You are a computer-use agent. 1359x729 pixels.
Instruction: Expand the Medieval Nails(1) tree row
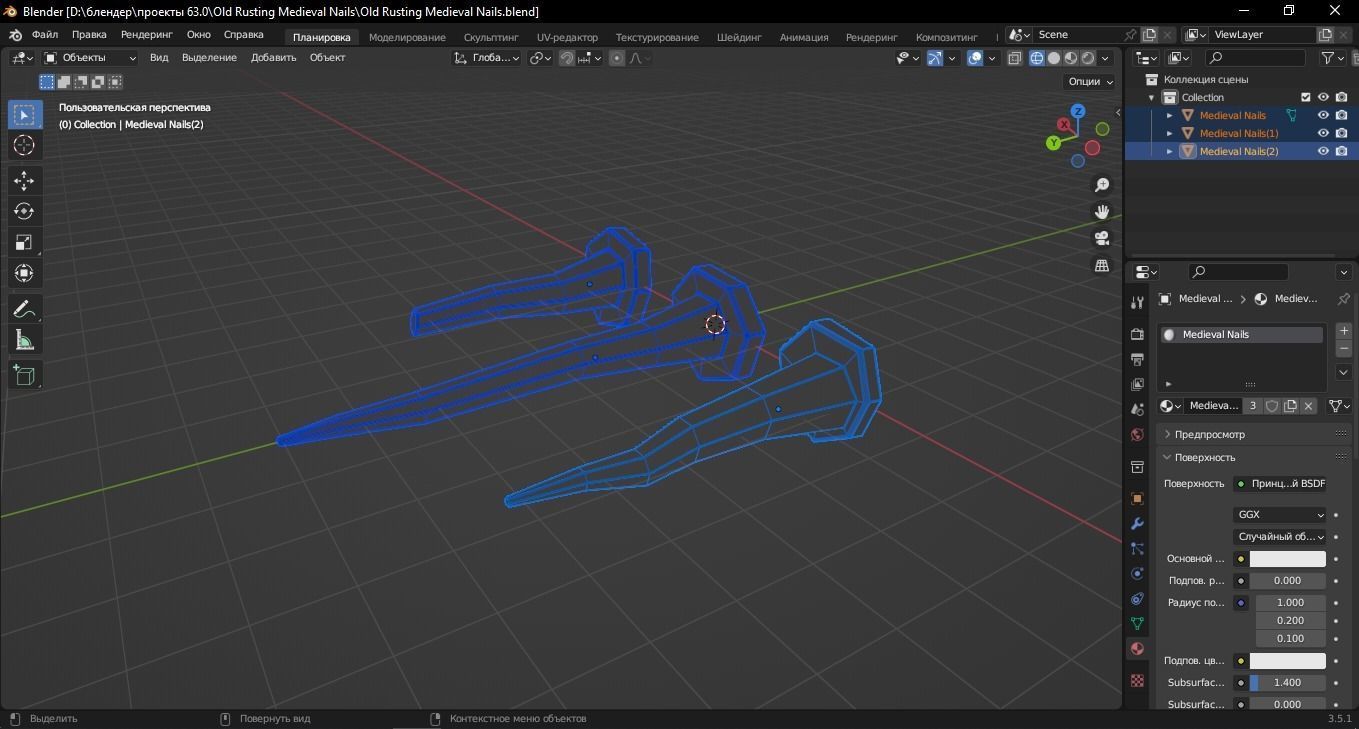point(1169,133)
